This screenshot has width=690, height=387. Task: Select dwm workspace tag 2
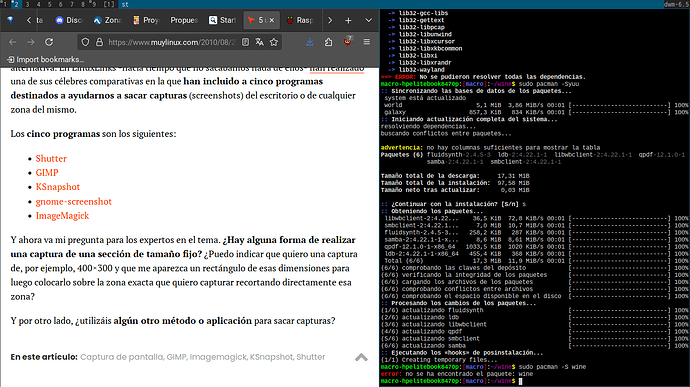(x=16, y=4)
